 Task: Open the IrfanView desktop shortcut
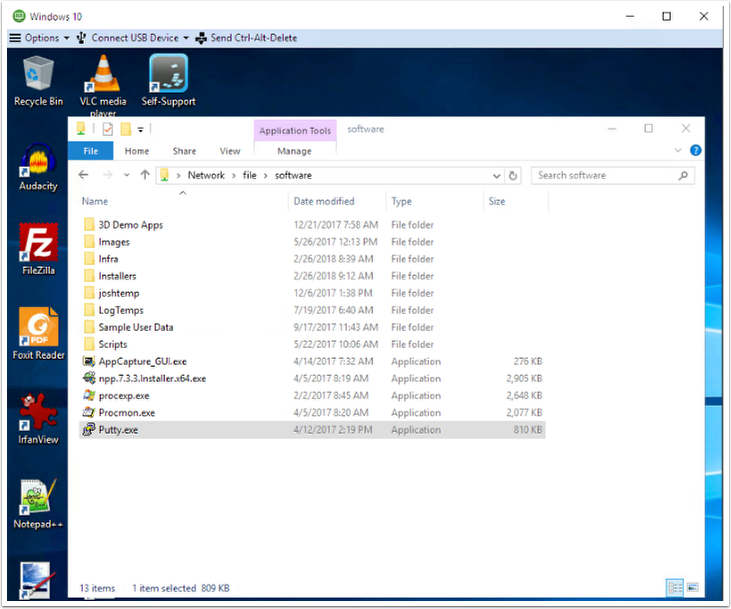38,419
